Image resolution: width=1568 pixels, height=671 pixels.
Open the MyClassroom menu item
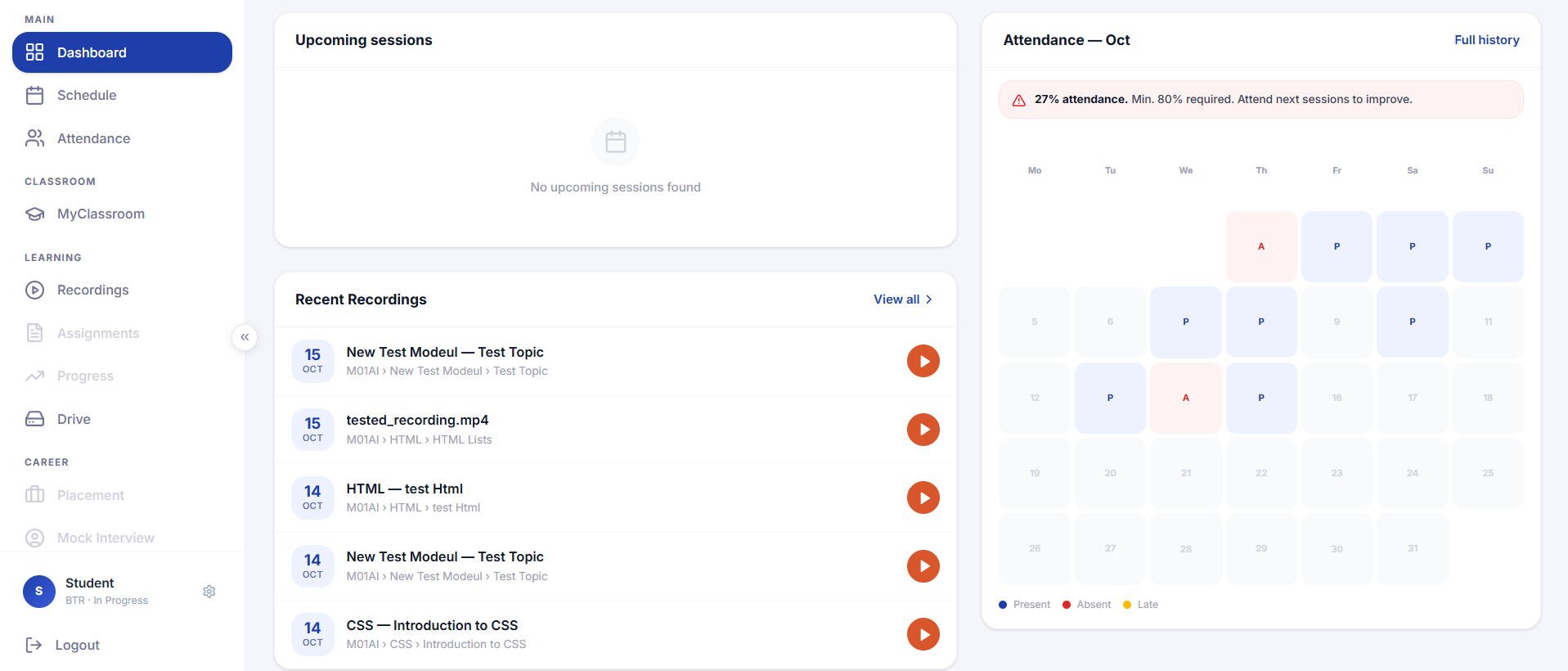click(x=122, y=214)
